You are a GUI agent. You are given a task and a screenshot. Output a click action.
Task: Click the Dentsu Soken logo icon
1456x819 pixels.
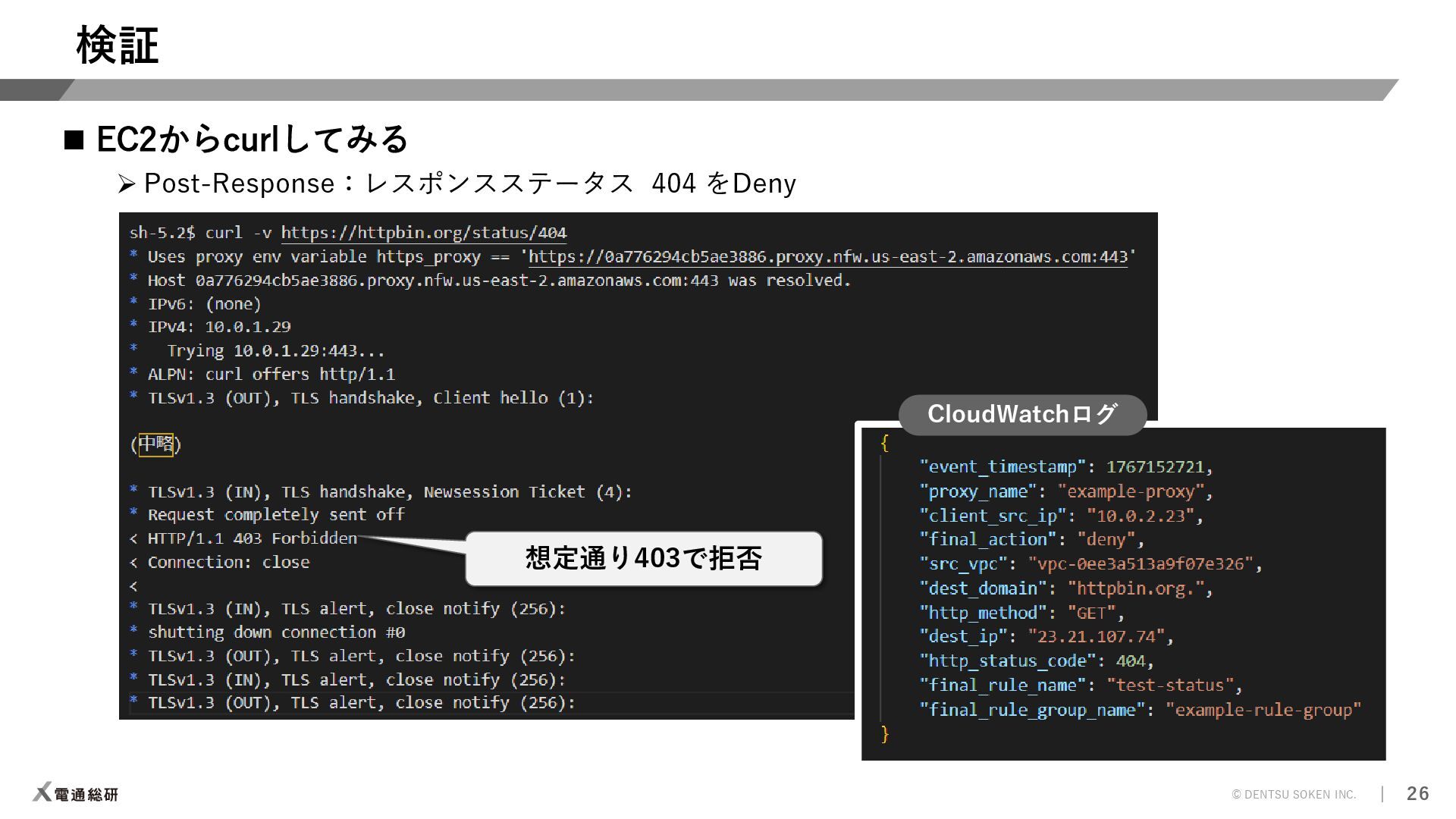coord(42,792)
